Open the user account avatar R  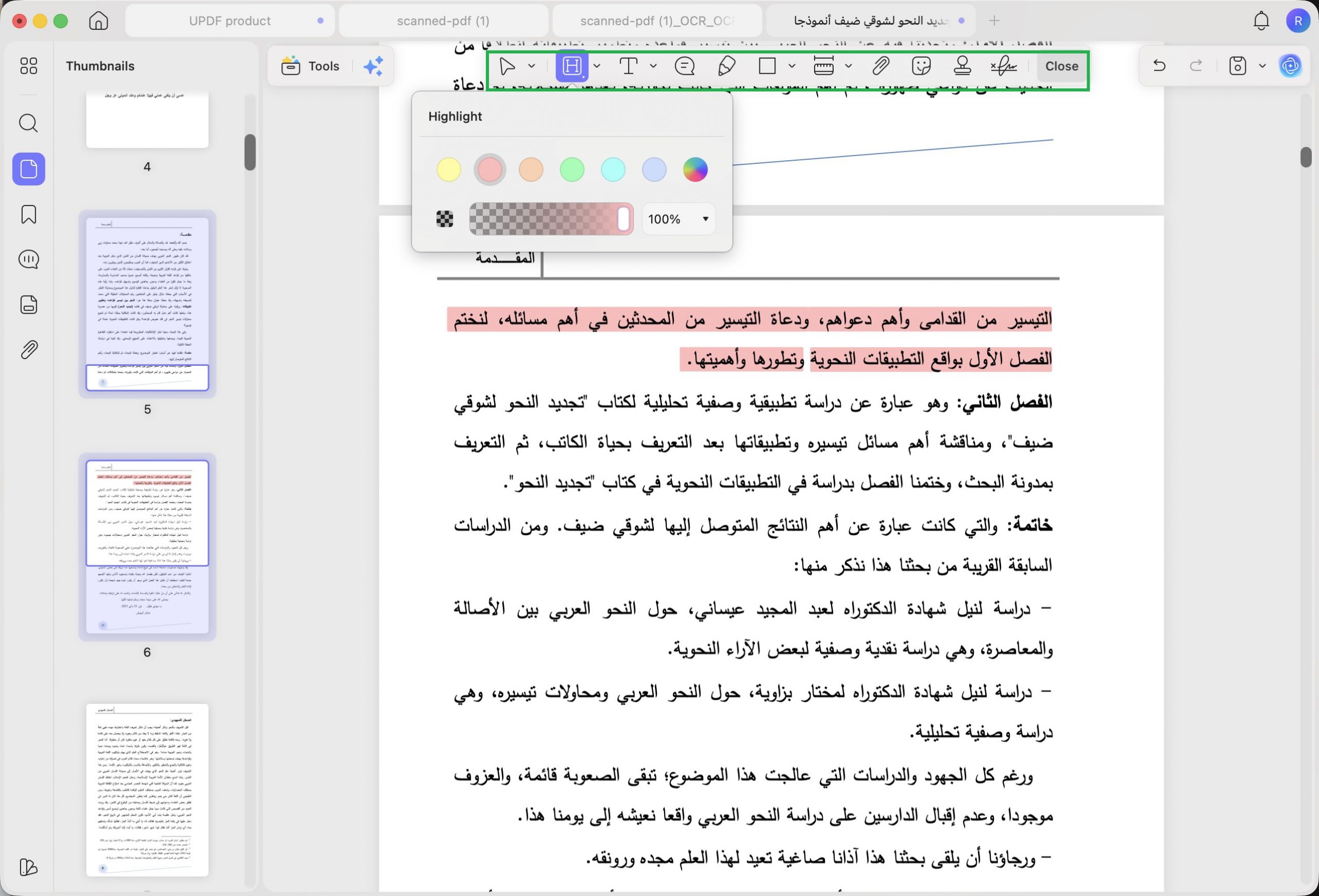point(1297,21)
